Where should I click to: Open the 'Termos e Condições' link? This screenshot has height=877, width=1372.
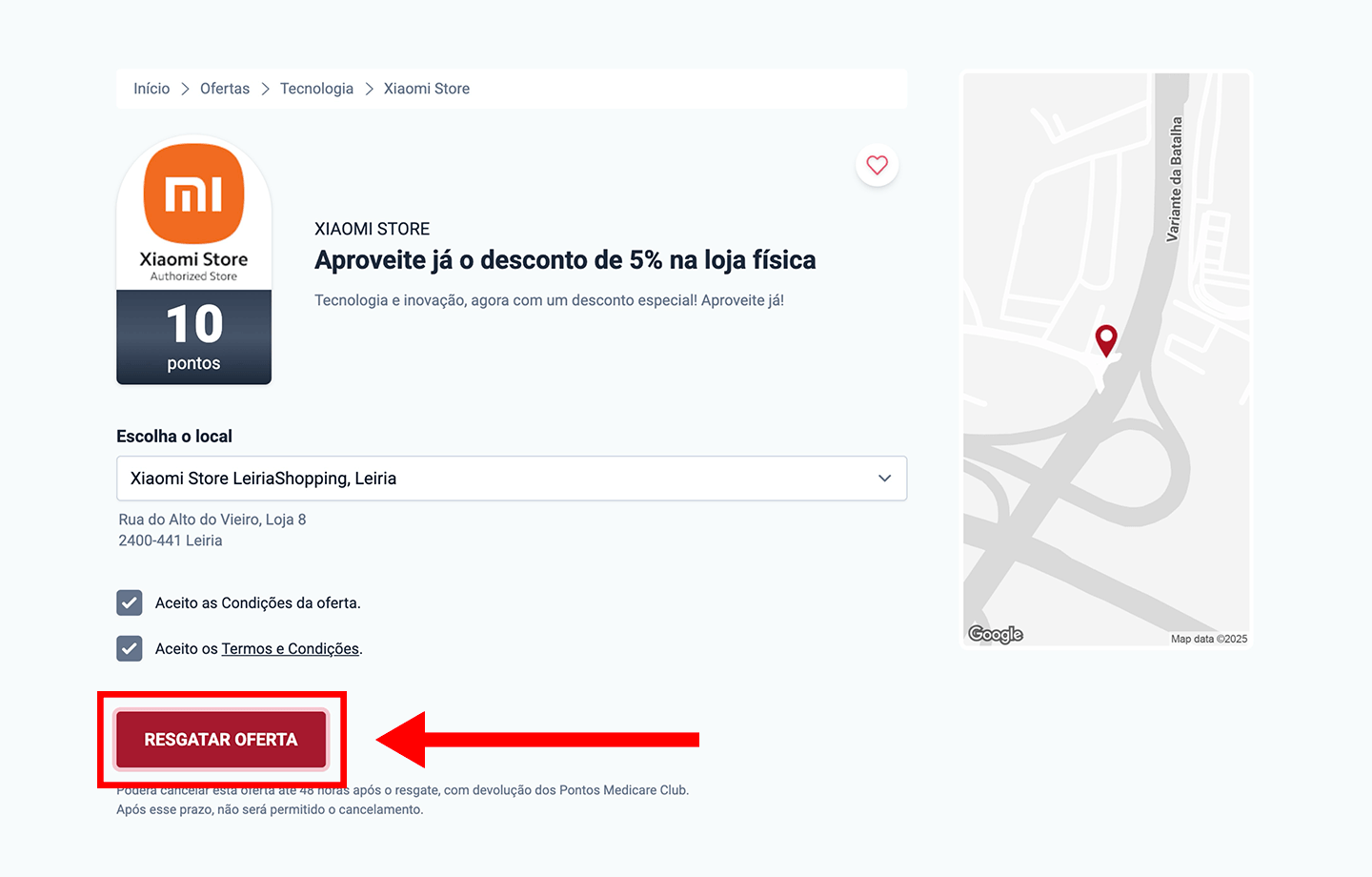[289, 648]
